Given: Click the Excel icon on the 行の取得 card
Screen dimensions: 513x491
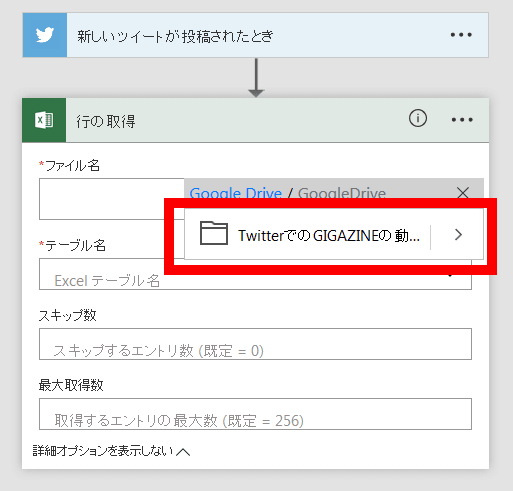Looking at the screenshot, I should pos(44,120).
